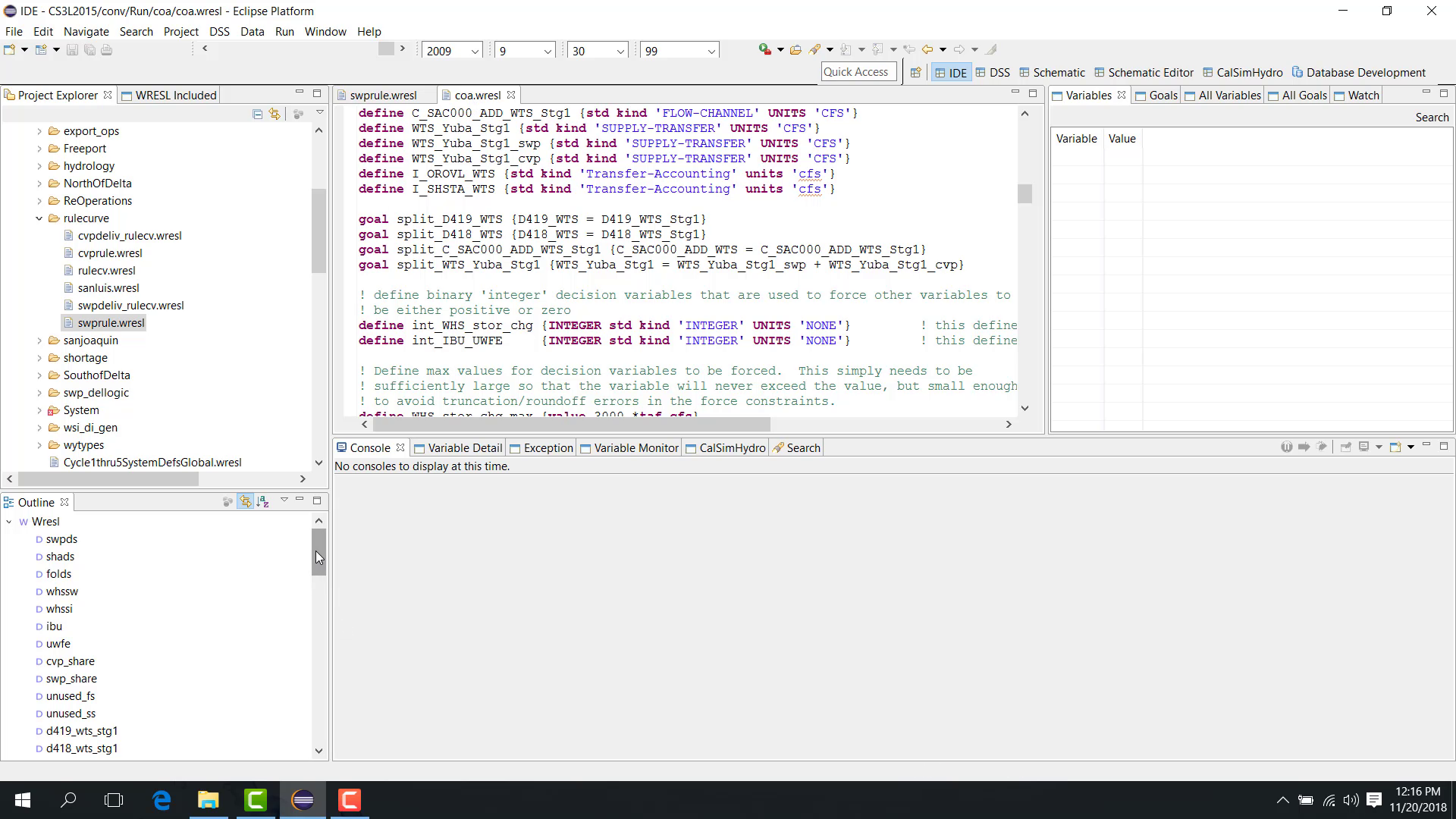Viewport: 1456px width, 819px height.
Task: Click the New file wizard toolbar icon
Action: tap(9, 50)
